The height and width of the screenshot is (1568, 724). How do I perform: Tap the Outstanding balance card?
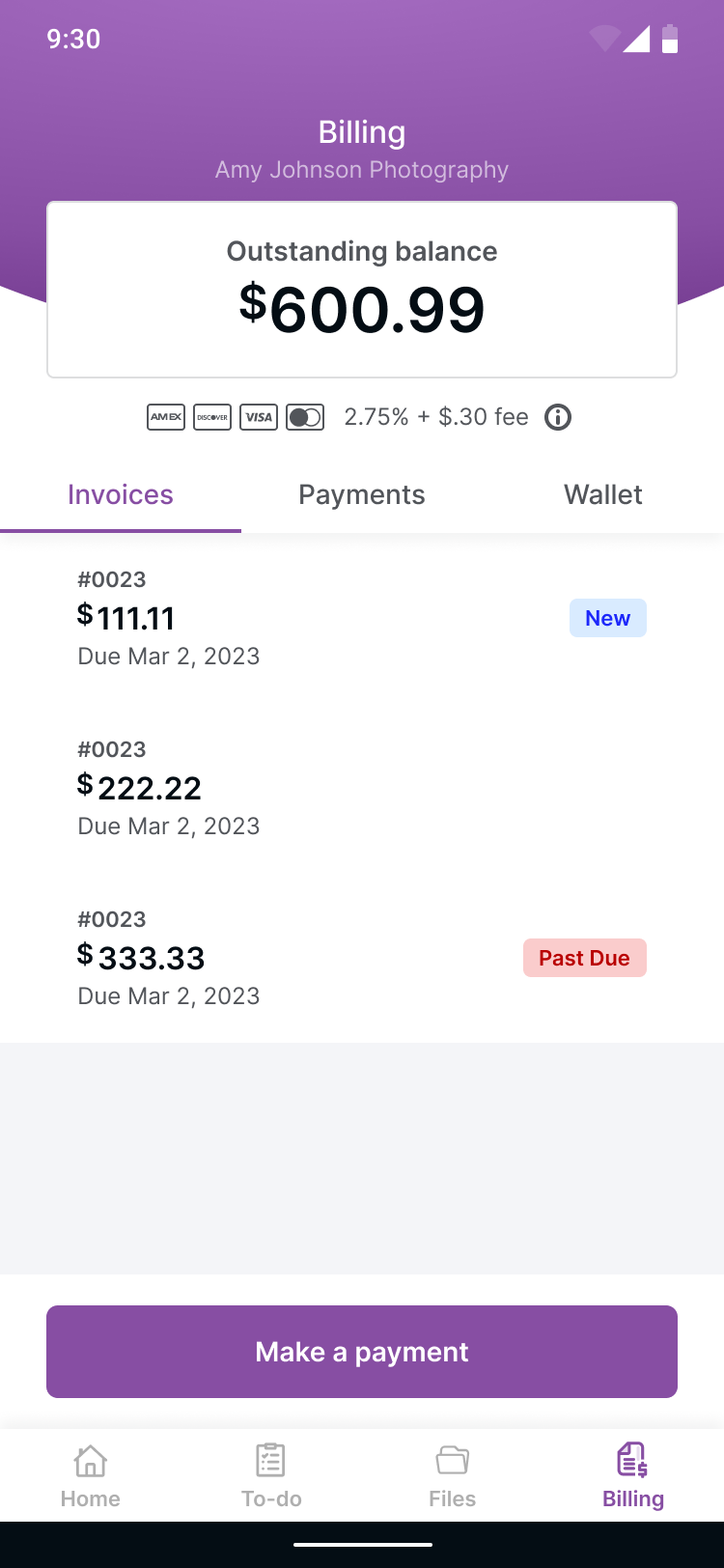point(362,290)
